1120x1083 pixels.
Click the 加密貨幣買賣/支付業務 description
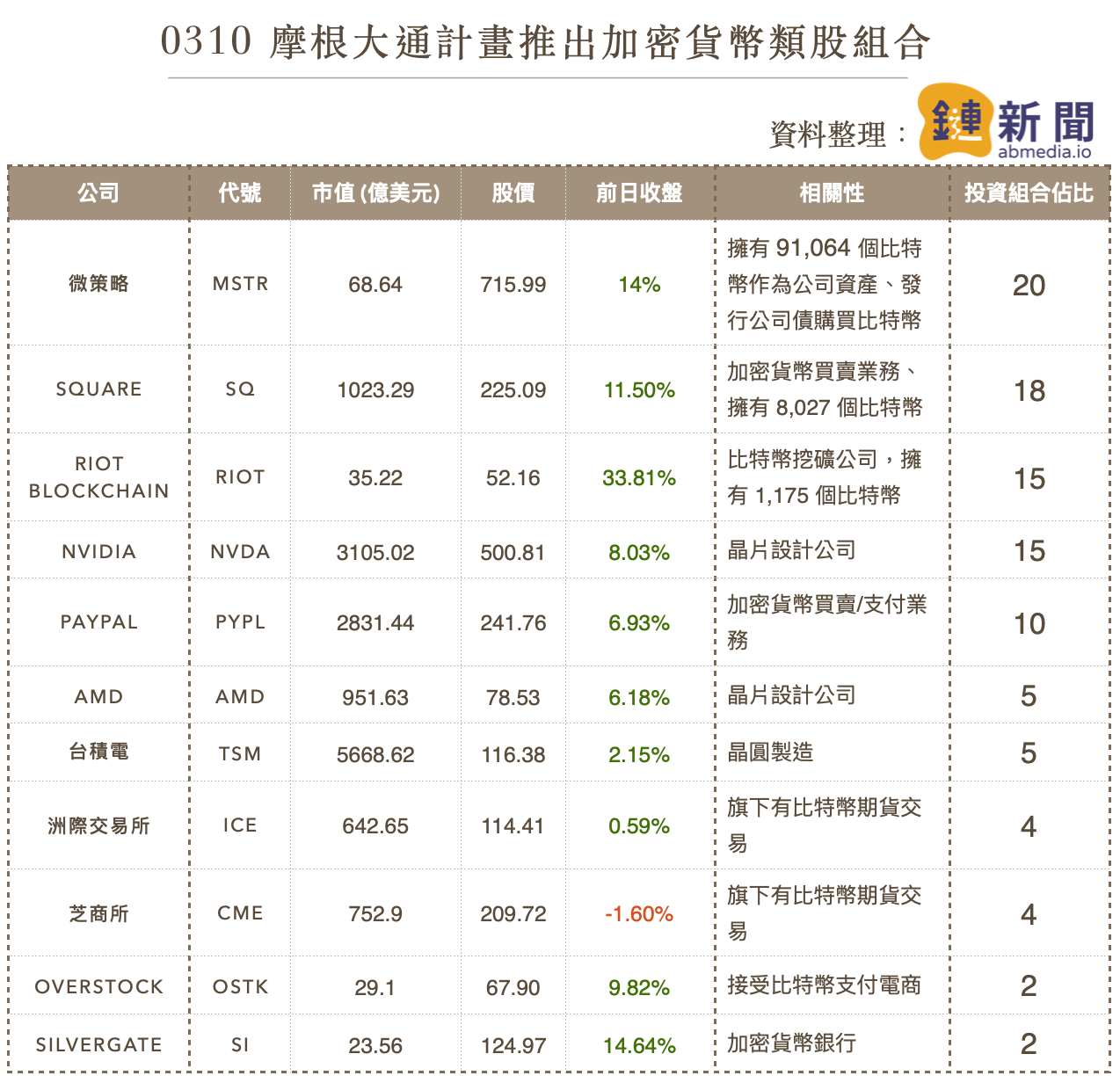click(x=826, y=621)
